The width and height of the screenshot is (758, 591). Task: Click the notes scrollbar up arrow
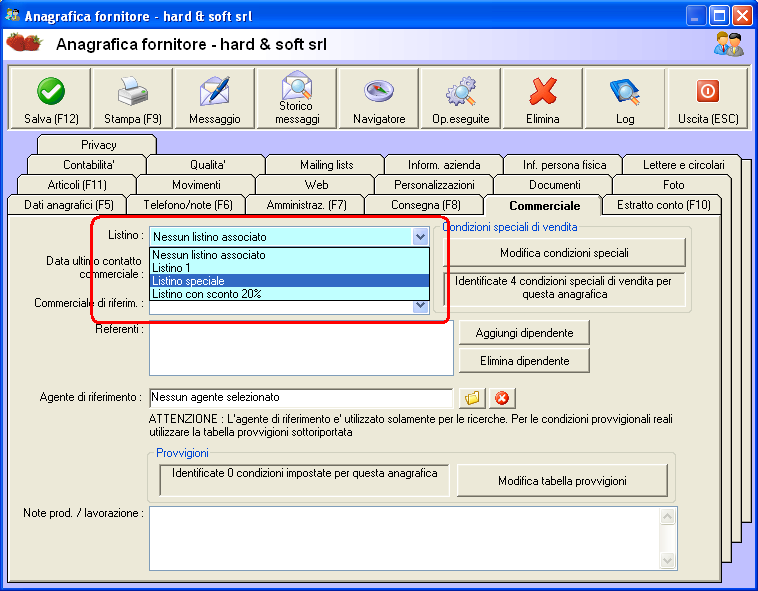[x=667, y=516]
